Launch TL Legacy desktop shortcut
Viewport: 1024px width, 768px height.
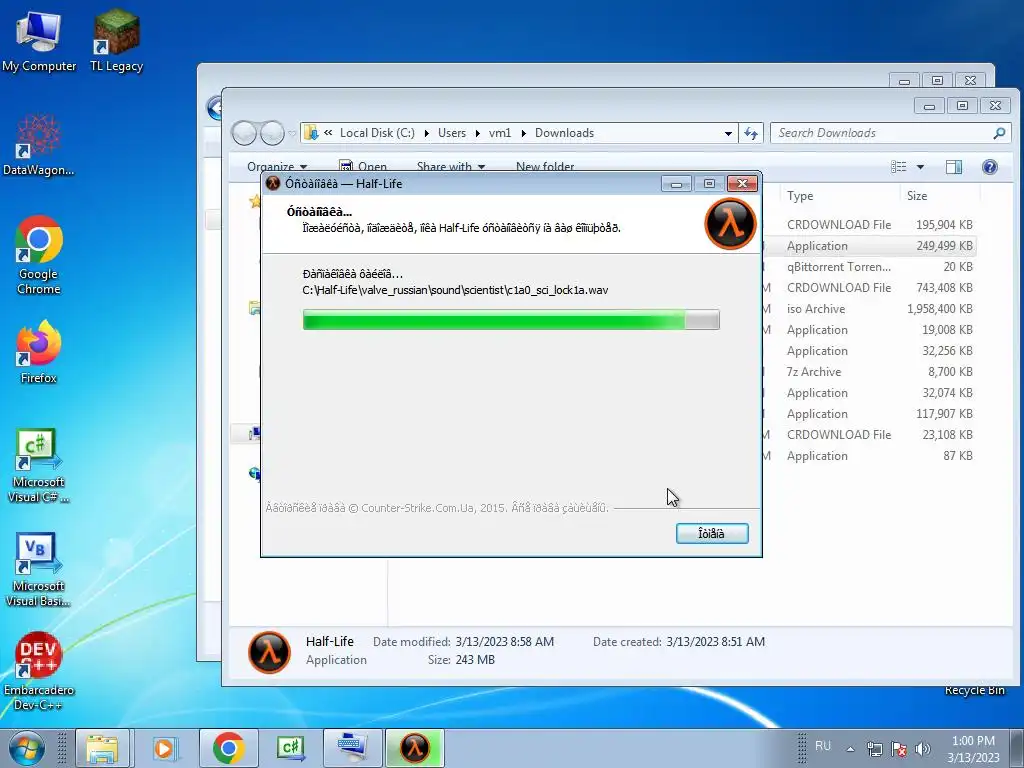[116, 40]
